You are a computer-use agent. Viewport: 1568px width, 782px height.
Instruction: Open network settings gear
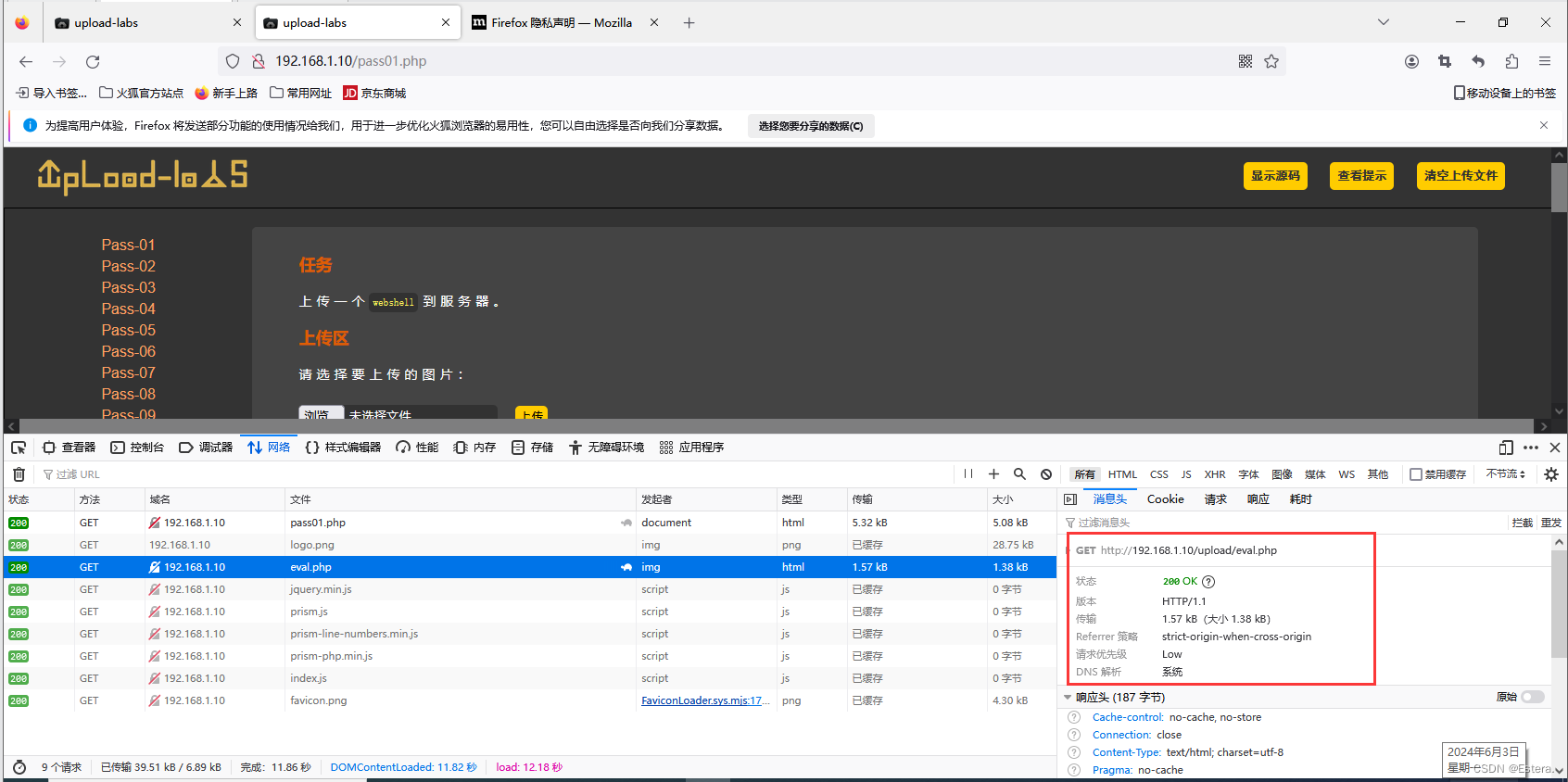[x=1551, y=474]
